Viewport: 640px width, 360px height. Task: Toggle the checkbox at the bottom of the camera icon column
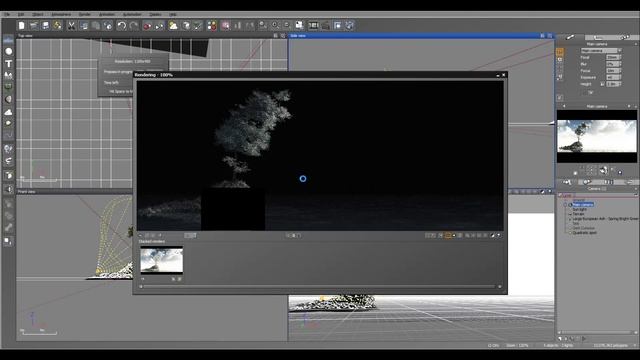(x=560, y=98)
